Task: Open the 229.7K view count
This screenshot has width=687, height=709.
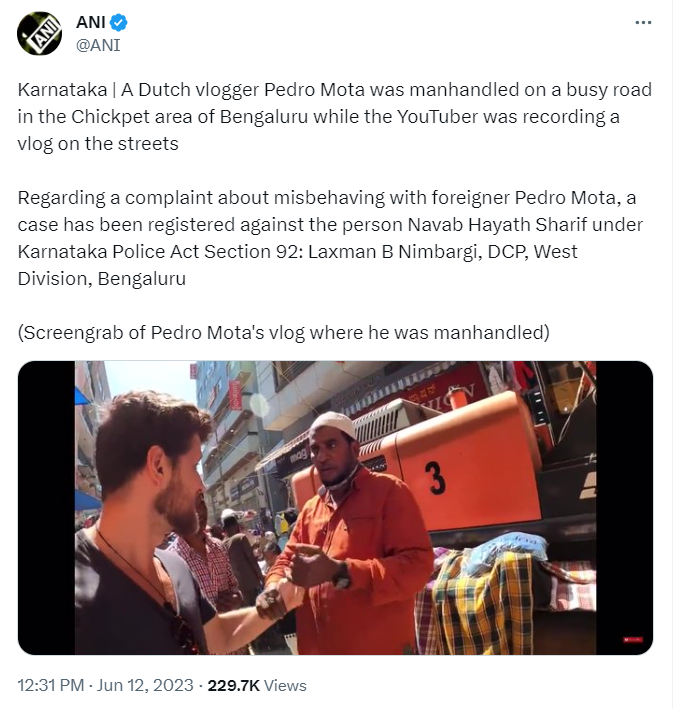Action: click(233, 685)
